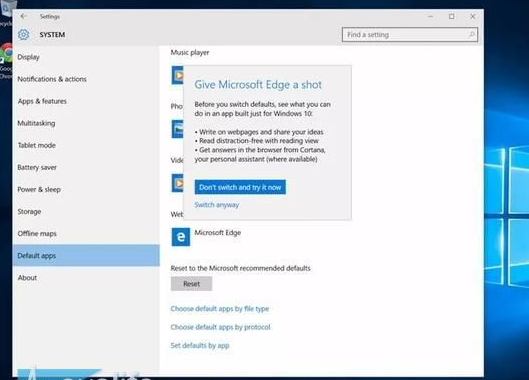Image resolution: width=529 pixels, height=380 pixels.
Task: Click the Microsoft Edge web browser label
Action: pyautogui.click(x=218, y=233)
